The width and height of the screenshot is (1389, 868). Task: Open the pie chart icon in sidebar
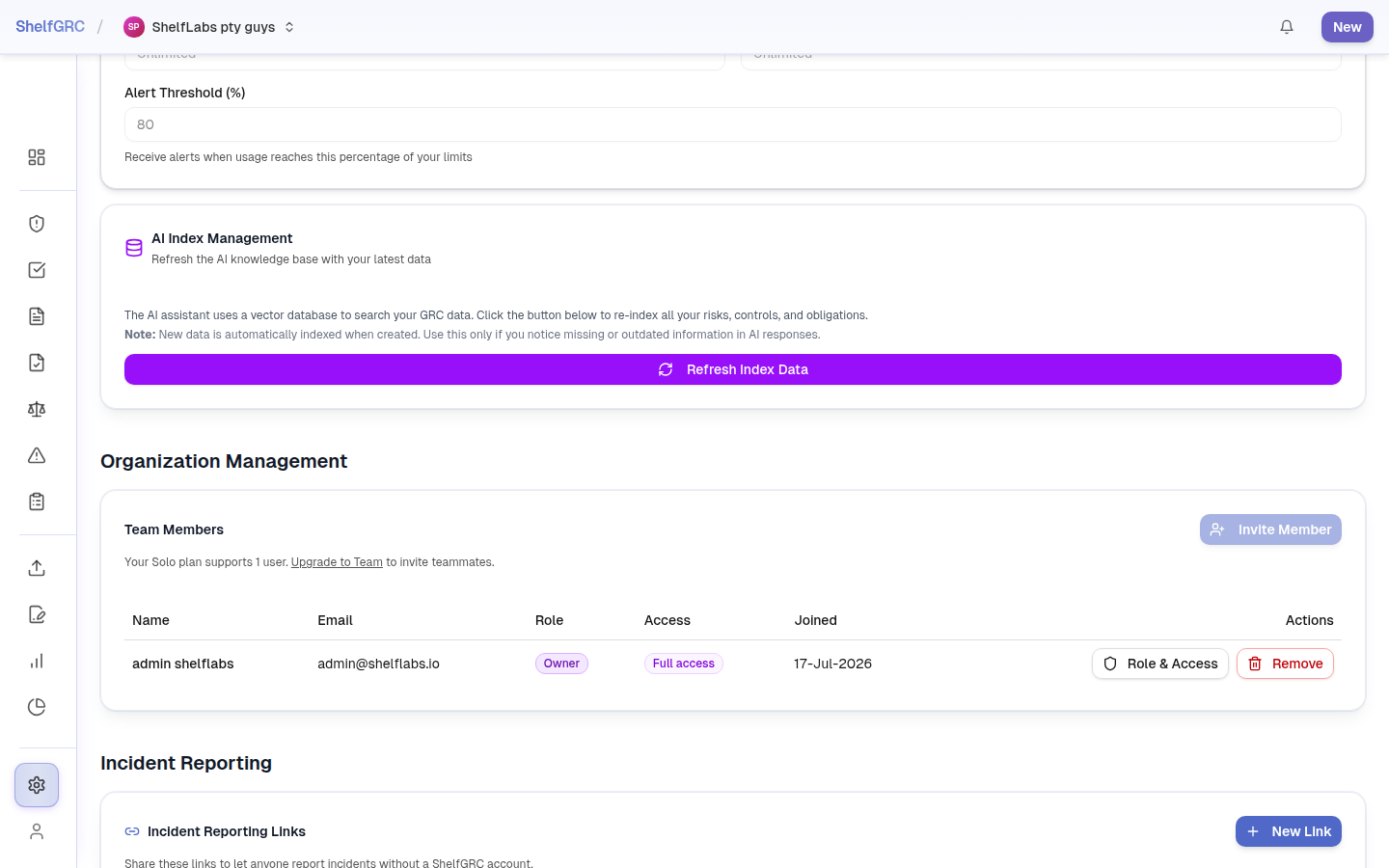click(x=37, y=707)
